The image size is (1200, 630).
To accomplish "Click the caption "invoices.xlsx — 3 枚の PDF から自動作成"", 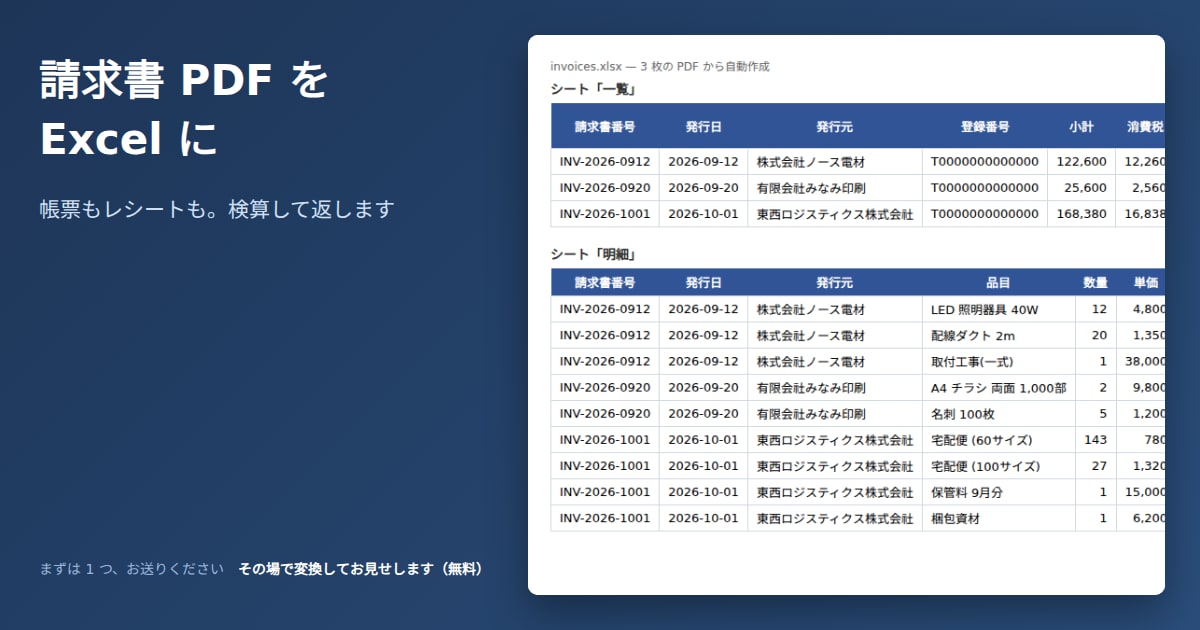I will pos(660,66).
